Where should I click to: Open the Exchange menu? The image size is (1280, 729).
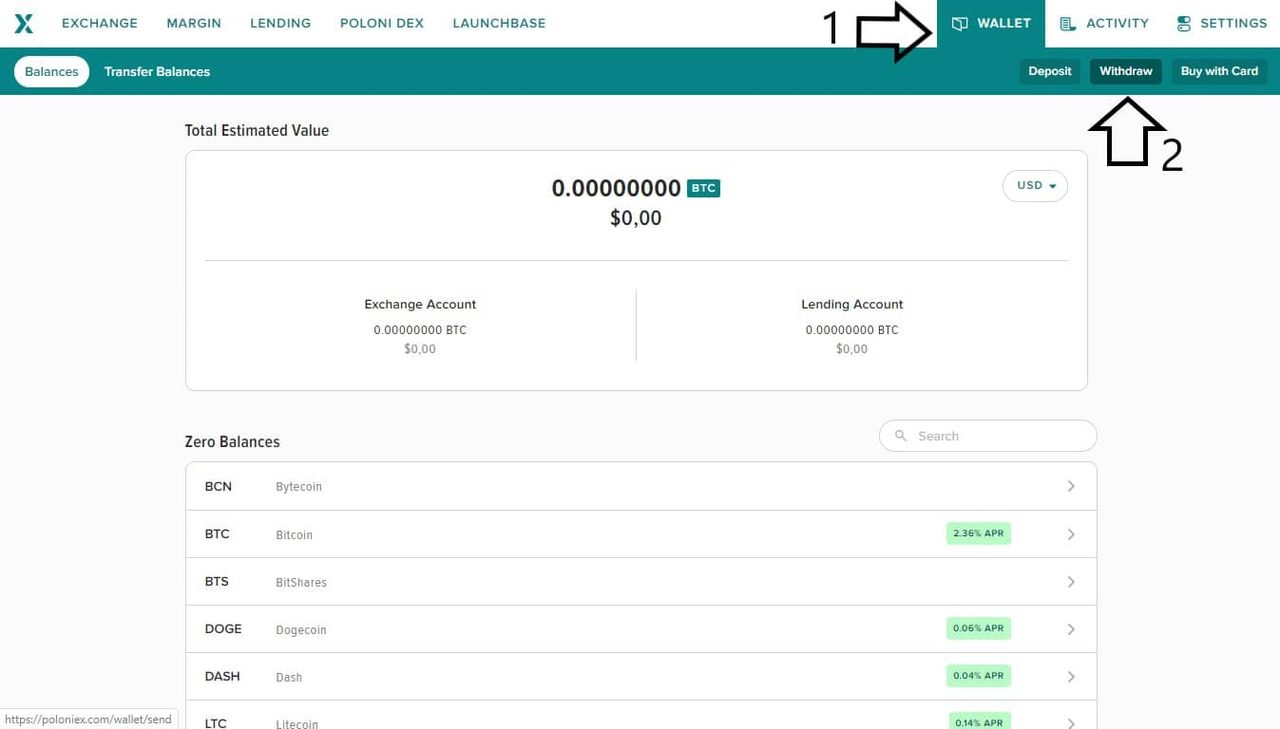(99, 23)
